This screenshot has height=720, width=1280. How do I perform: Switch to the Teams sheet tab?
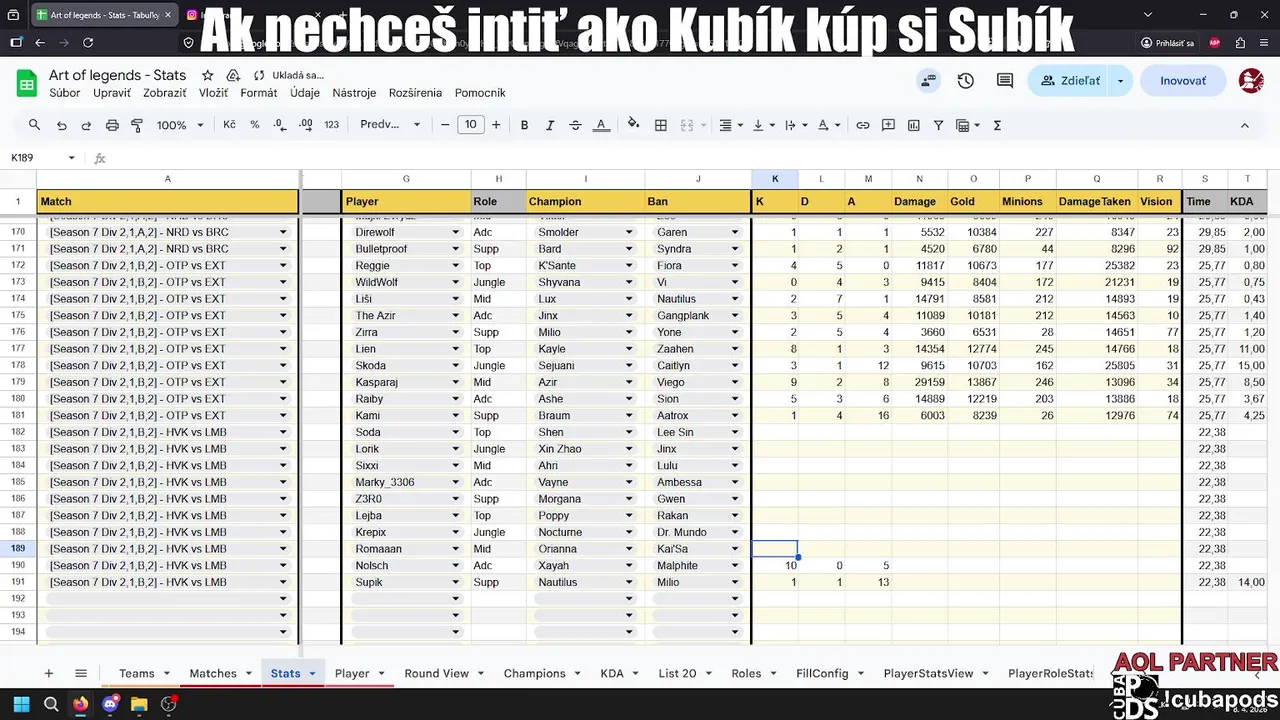[137, 674]
